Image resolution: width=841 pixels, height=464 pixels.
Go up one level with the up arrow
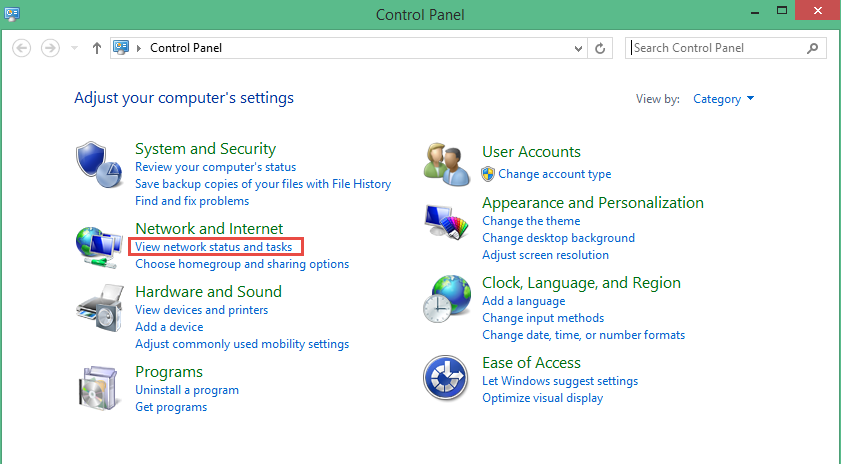point(97,48)
